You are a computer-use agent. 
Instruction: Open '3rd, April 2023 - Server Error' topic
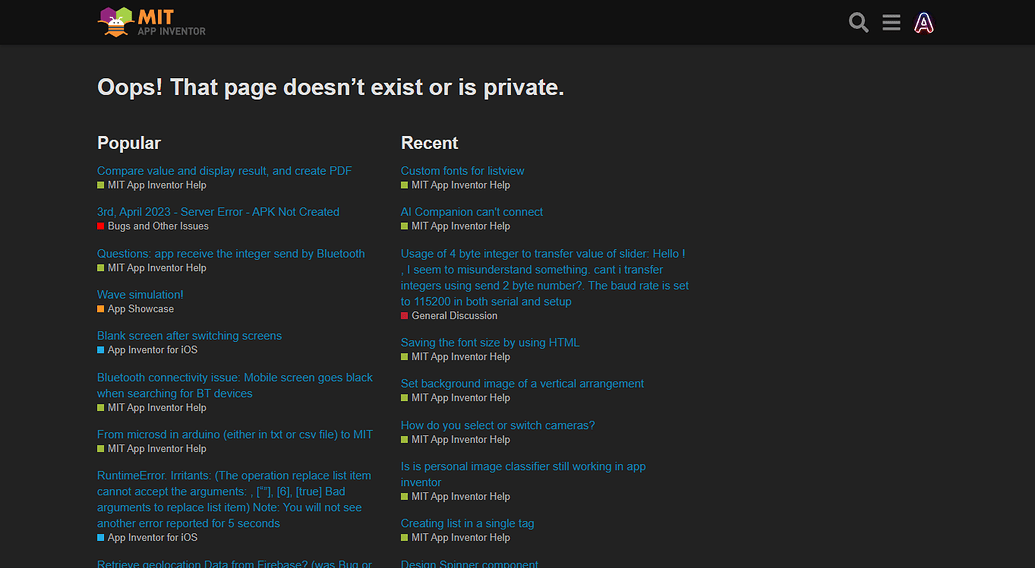click(x=218, y=212)
